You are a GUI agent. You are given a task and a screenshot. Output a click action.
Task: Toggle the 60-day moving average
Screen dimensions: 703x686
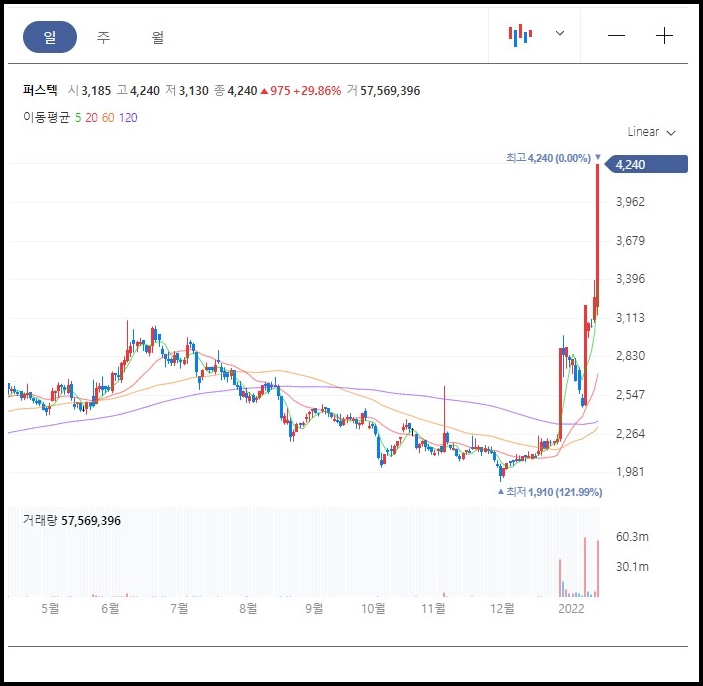click(x=108, y=117)
